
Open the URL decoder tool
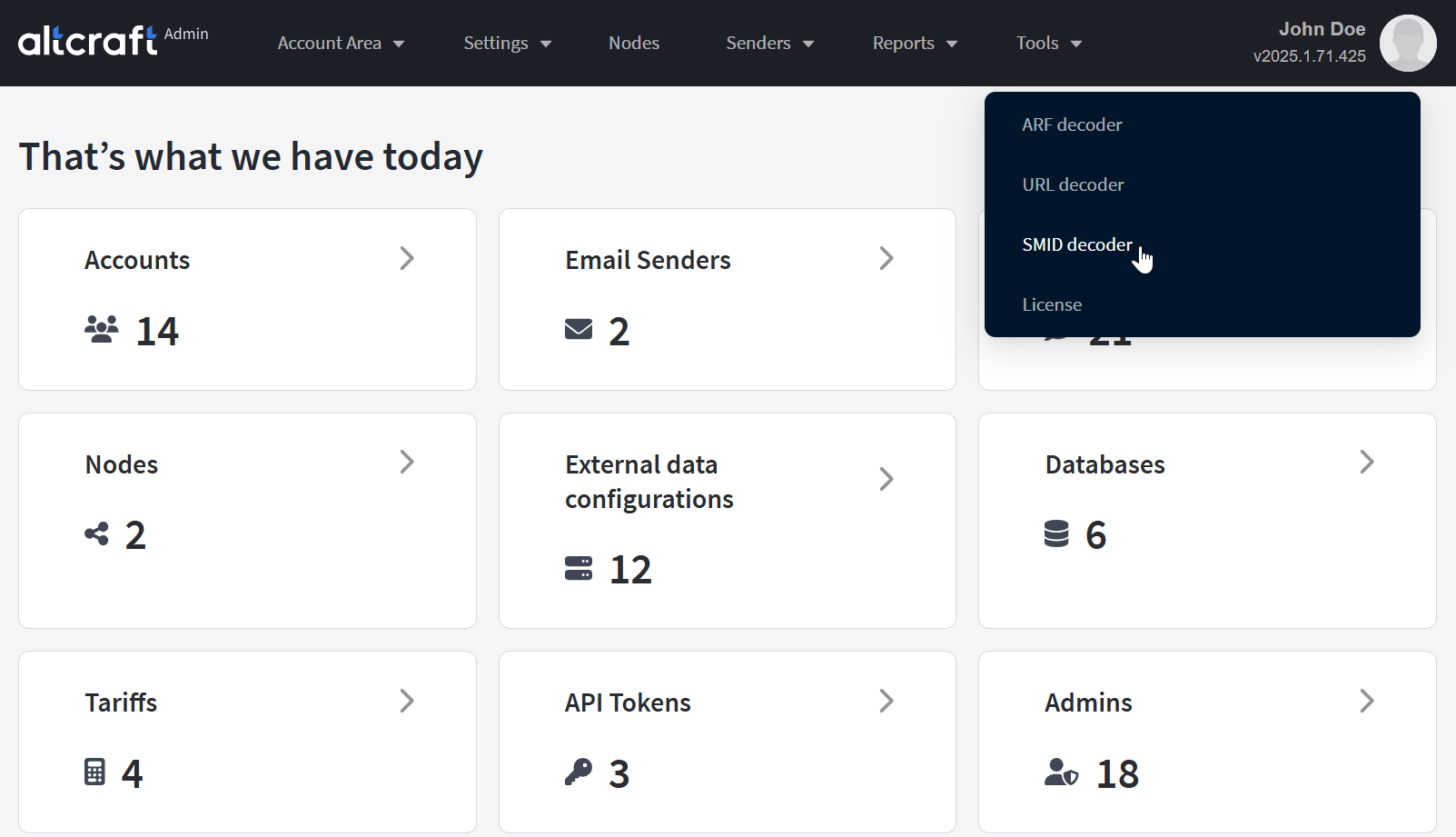(1073, 184)
